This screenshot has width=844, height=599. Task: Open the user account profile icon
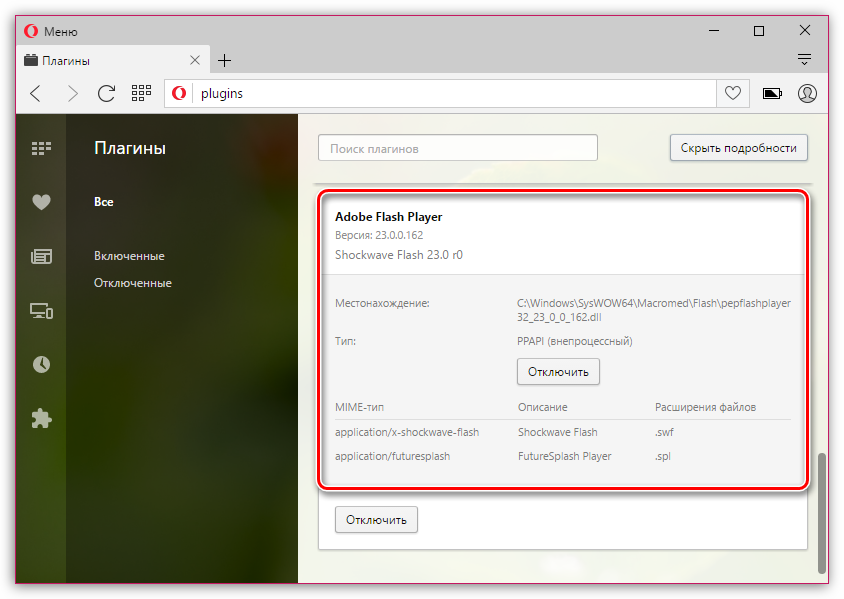[807, 94]
